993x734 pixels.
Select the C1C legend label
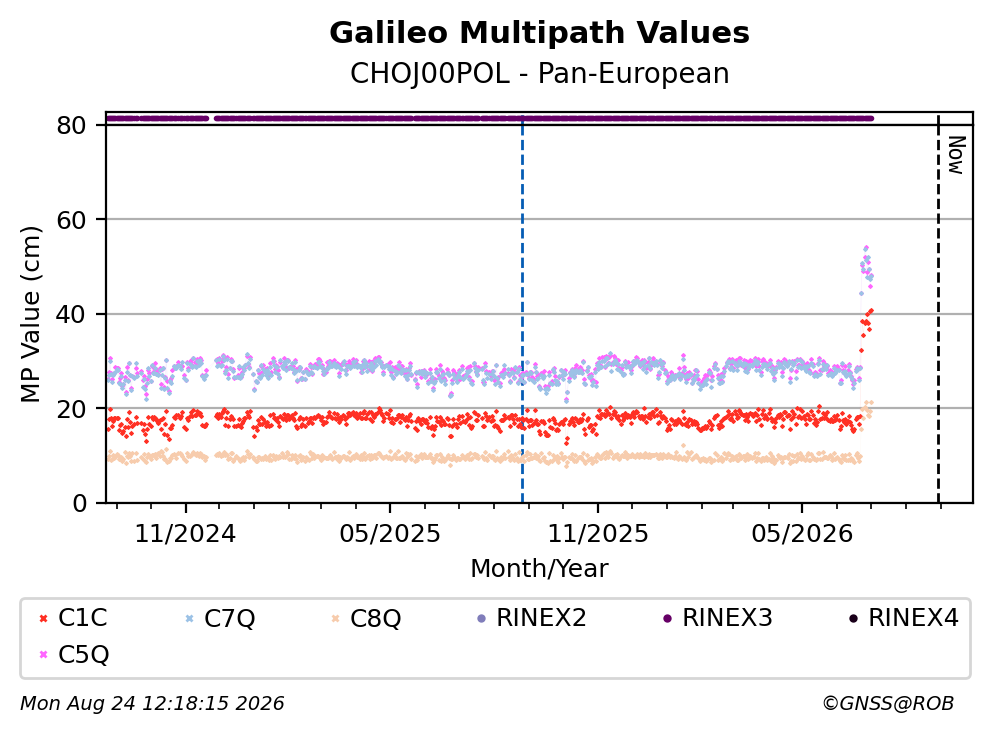pyautogui.click(x=82, y=618)
